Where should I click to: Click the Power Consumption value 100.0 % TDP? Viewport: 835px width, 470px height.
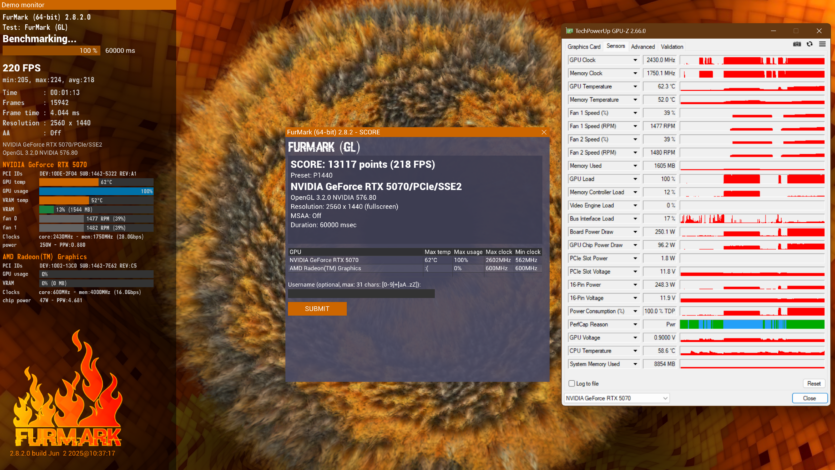point(660,311)
